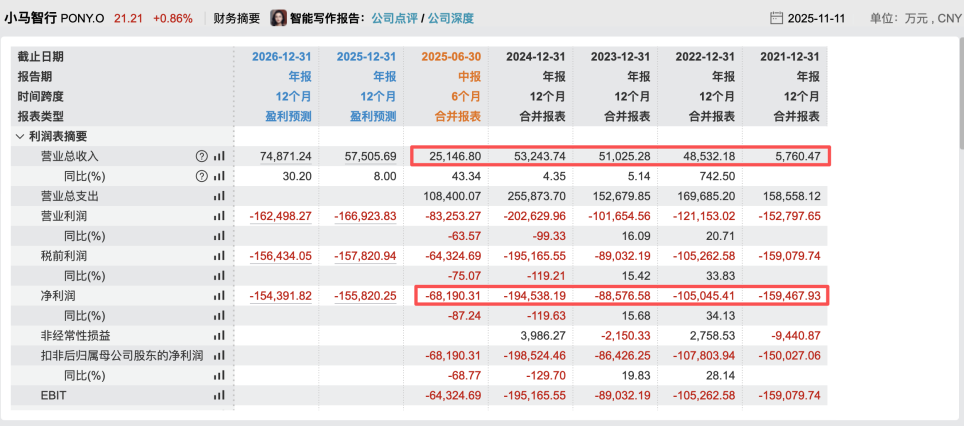Click forecast revenue value 74,871.24
The width and height of the screenshot is (964, 426).
[286, 157]
